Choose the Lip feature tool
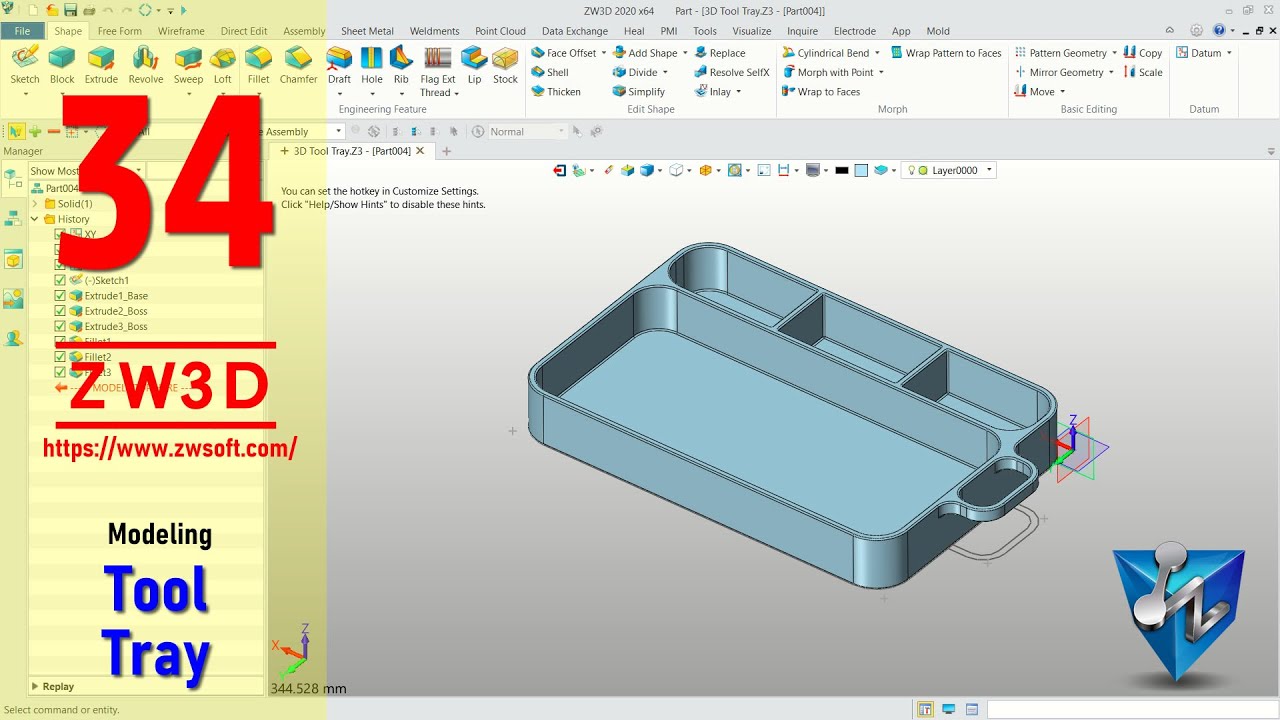The width and height of the screenshot is (1280, 720). click(474, 65)
